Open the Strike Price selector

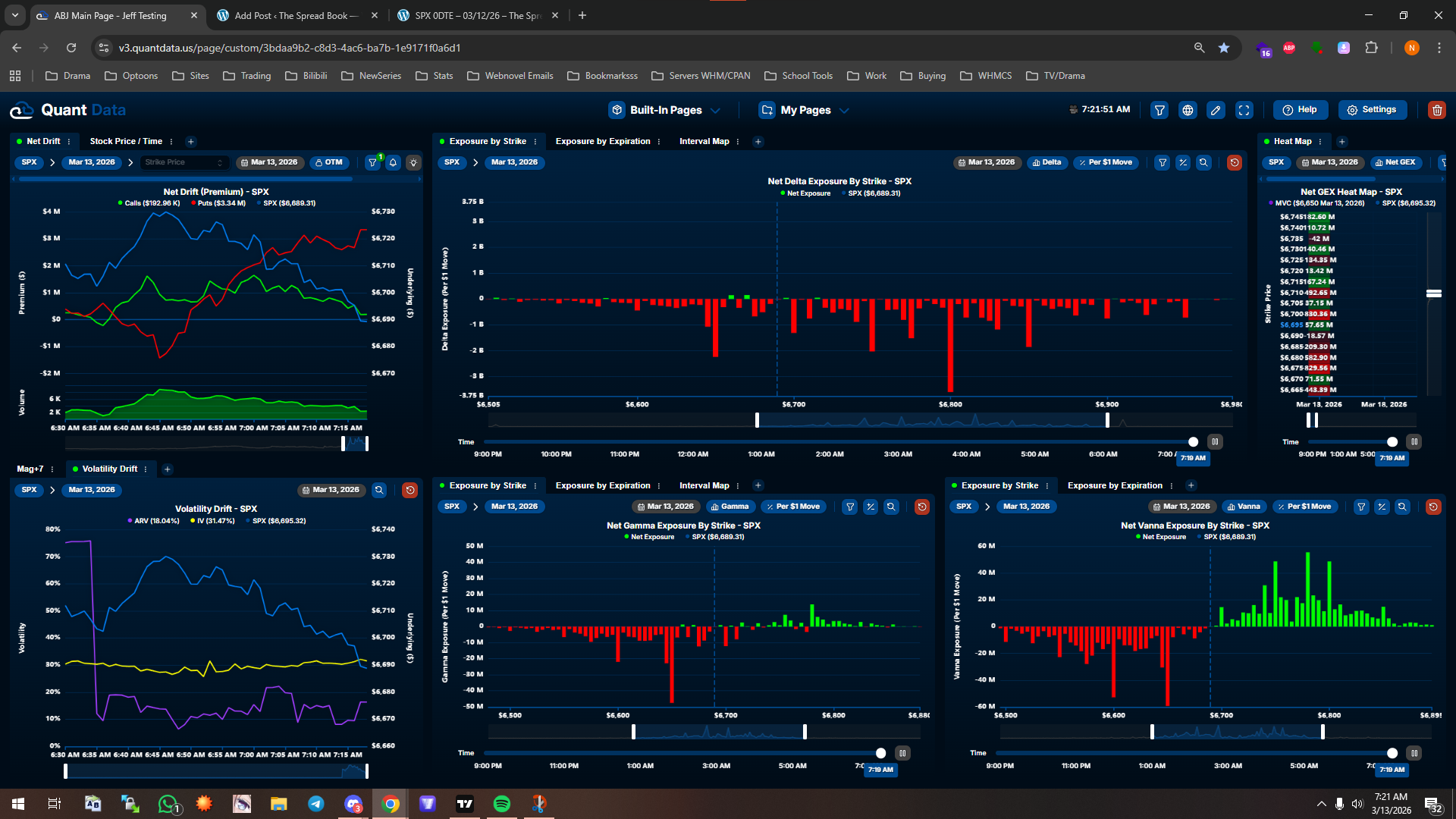pos(184,162)
